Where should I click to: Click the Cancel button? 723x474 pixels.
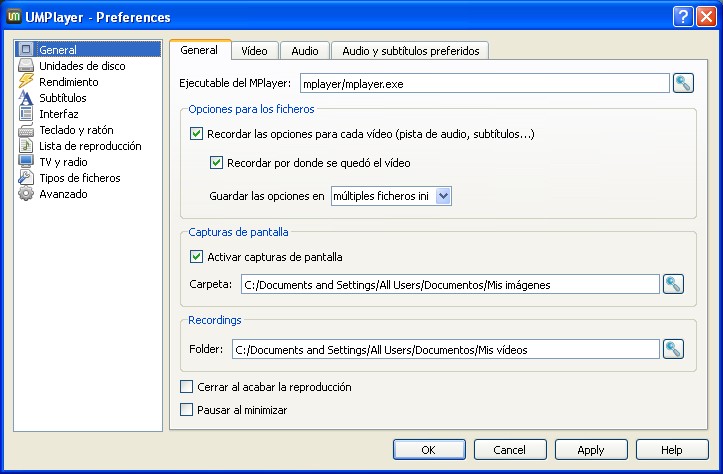(510, 450)
